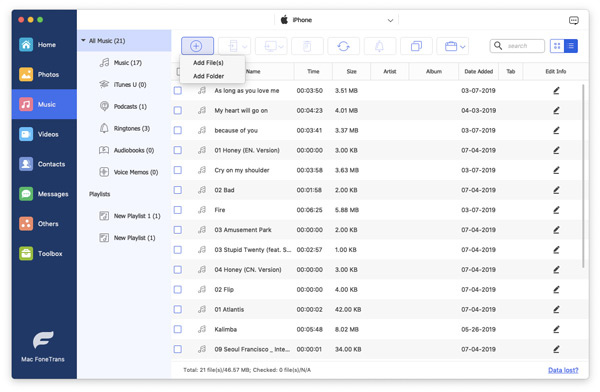Switch to list view
Screen dimensions: 600x392
tap(571, 46)
